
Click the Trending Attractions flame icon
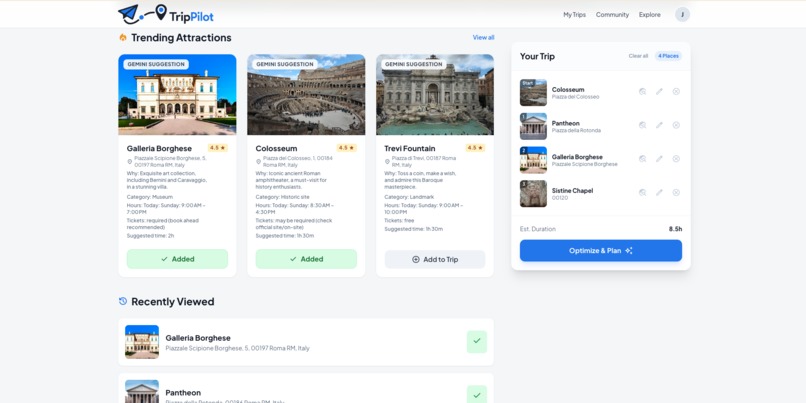[123, 38]
